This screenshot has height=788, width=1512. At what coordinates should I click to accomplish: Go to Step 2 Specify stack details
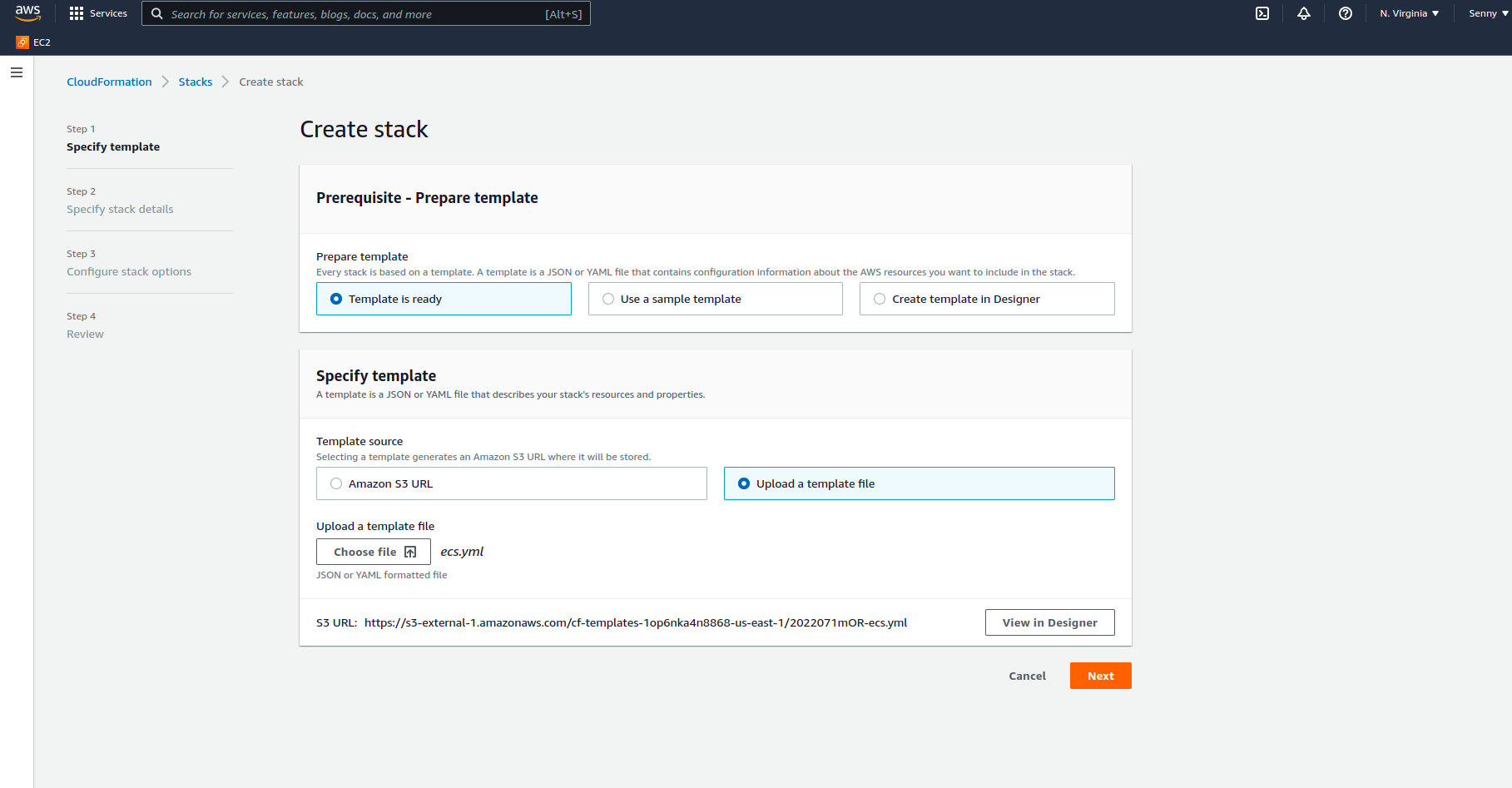(x=120, y=209)
